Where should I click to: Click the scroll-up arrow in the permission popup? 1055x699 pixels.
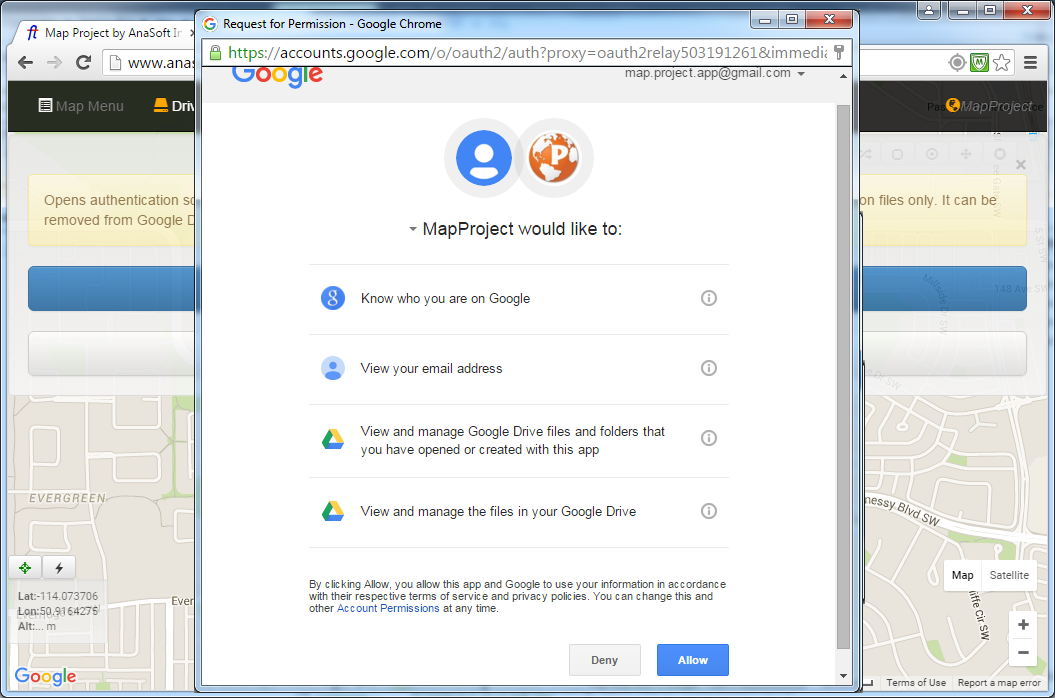coord(843,76)
